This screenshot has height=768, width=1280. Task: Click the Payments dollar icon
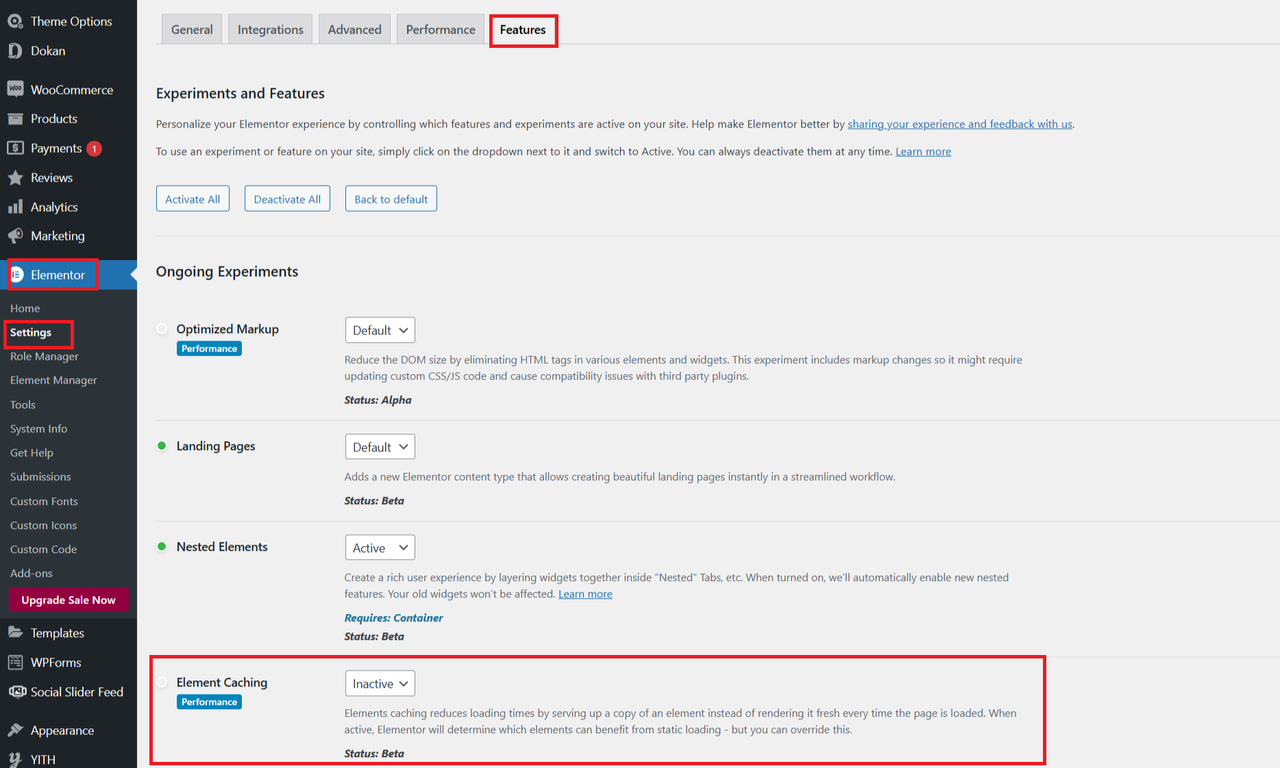click(x=15, y=148)
